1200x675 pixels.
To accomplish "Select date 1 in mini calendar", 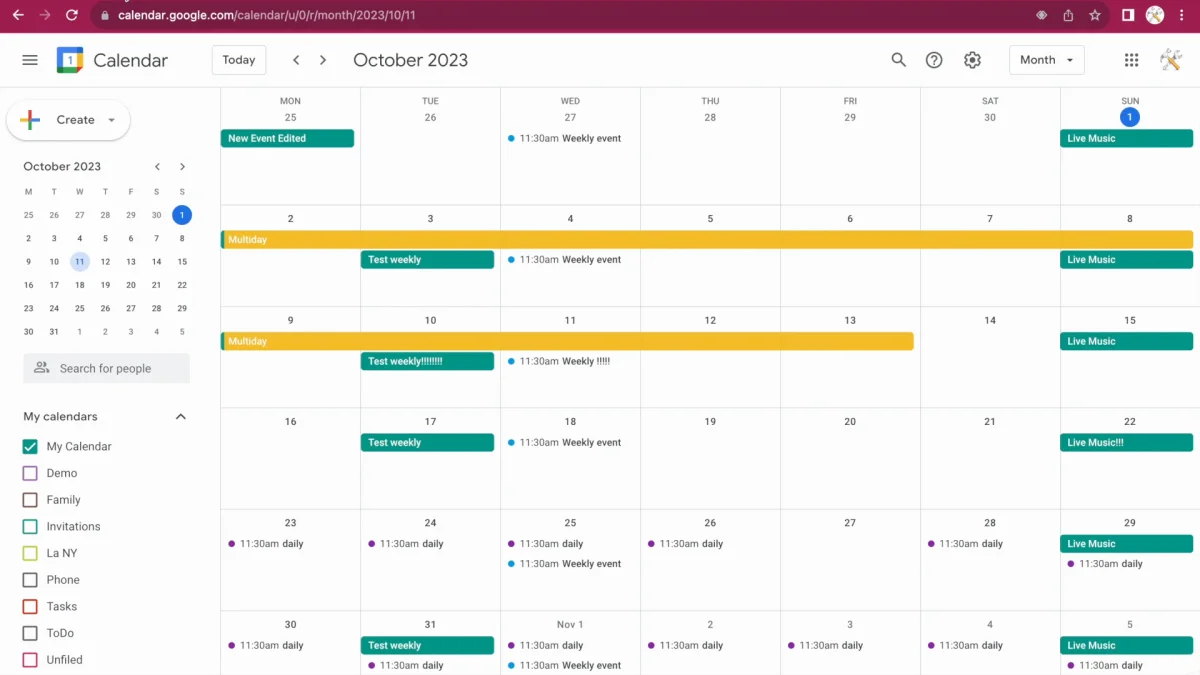I will 182,215.
